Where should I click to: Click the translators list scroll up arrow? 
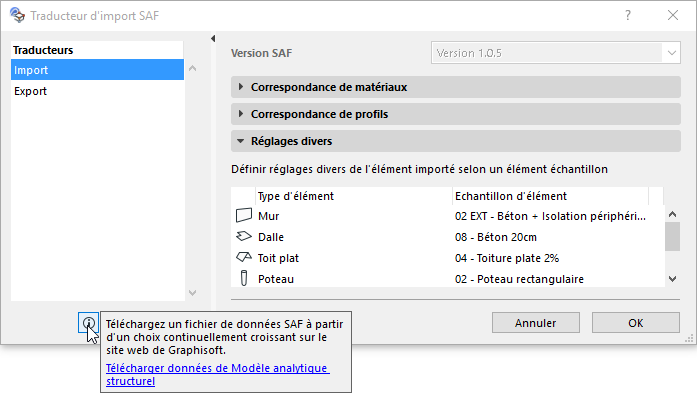pos(192,68)
